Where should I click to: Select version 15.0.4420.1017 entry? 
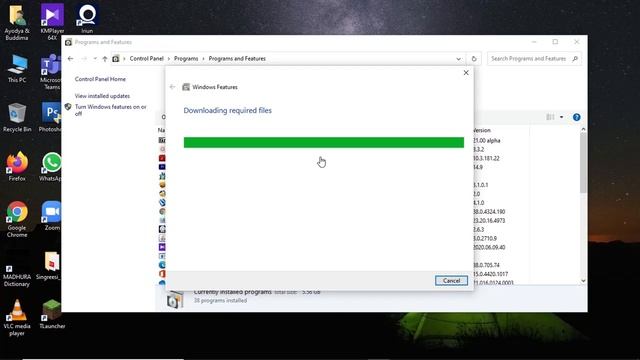coord(490,274)
